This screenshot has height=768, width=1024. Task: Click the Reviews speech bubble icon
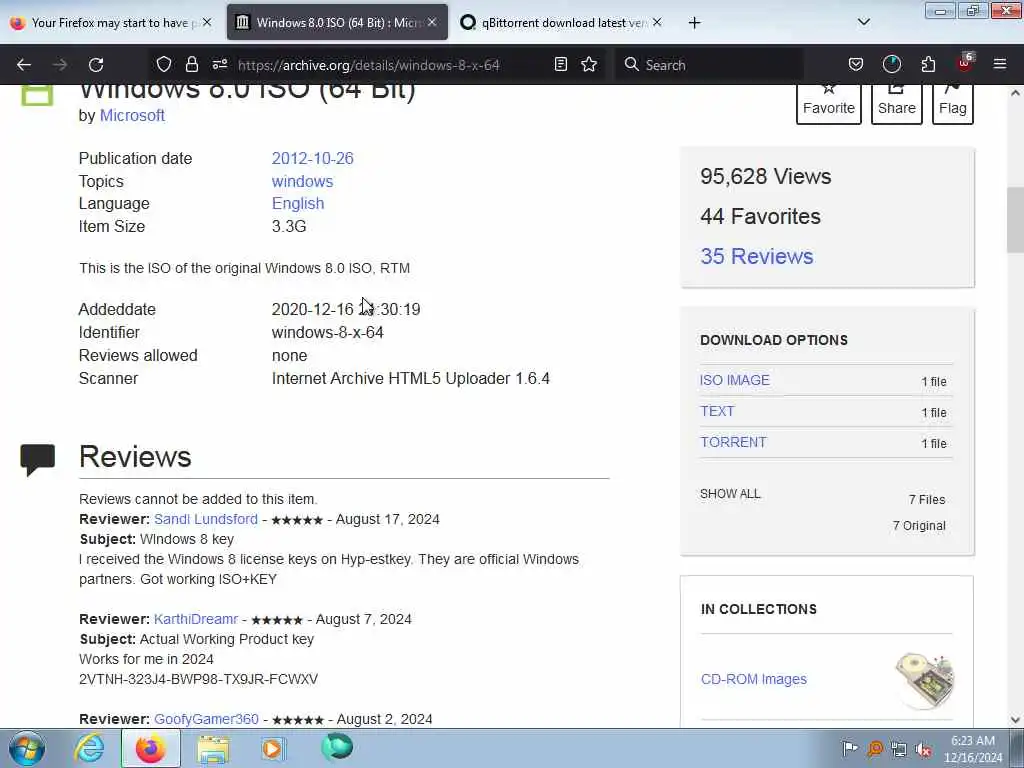37,460
